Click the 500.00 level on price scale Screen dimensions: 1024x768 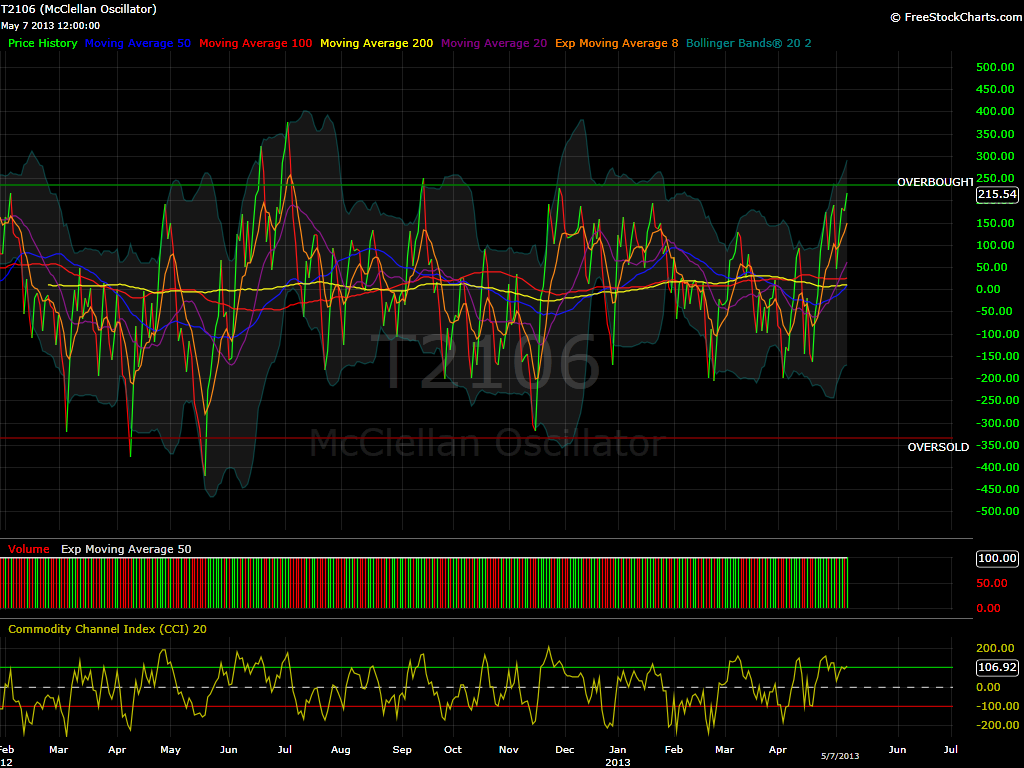pos(995,67)
